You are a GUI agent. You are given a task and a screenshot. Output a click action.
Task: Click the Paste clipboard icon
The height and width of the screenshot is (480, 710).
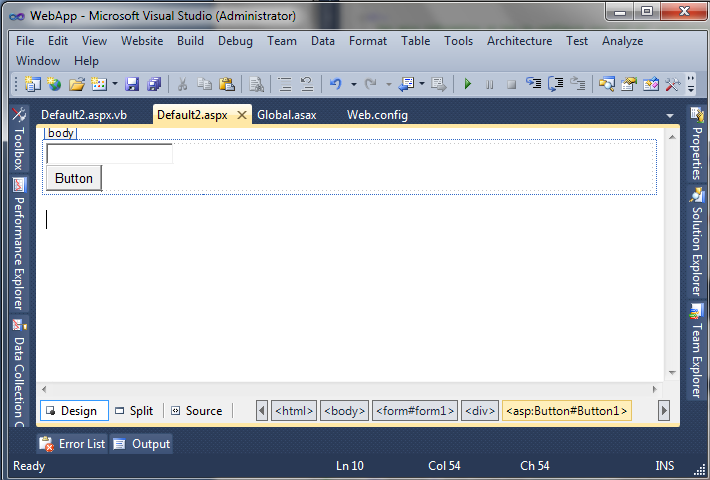click(x=227, y=84)
